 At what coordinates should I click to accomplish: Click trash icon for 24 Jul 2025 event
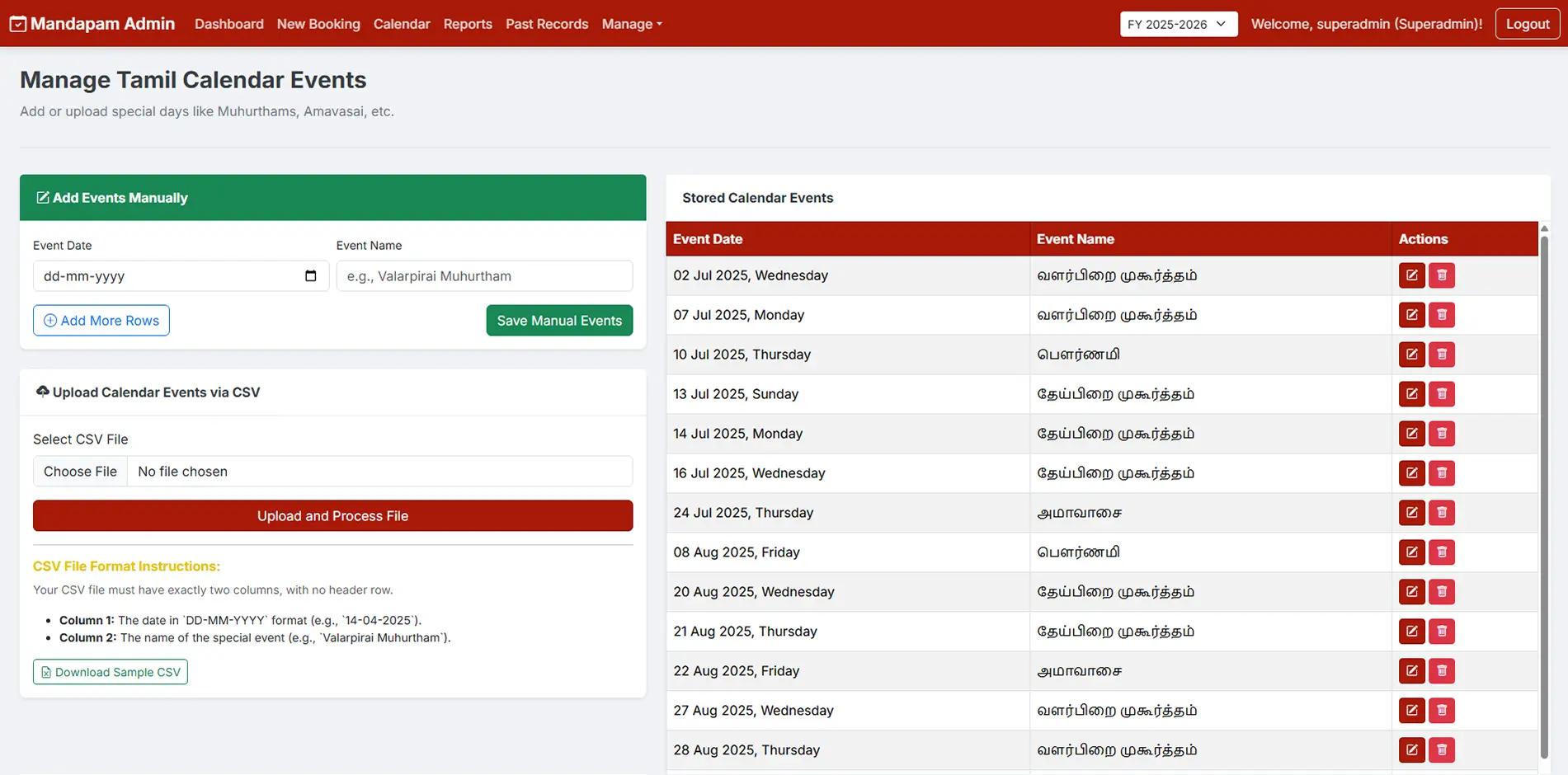(1441, 513)
